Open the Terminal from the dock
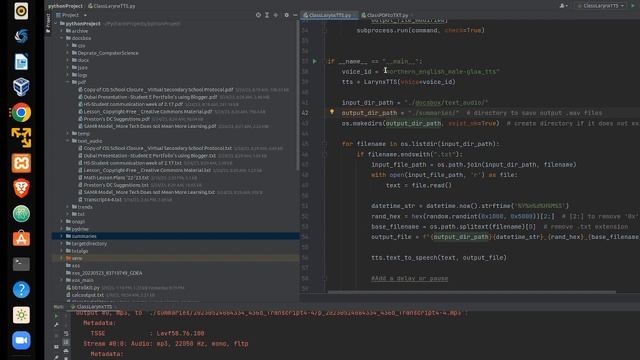 pos(21,264)
